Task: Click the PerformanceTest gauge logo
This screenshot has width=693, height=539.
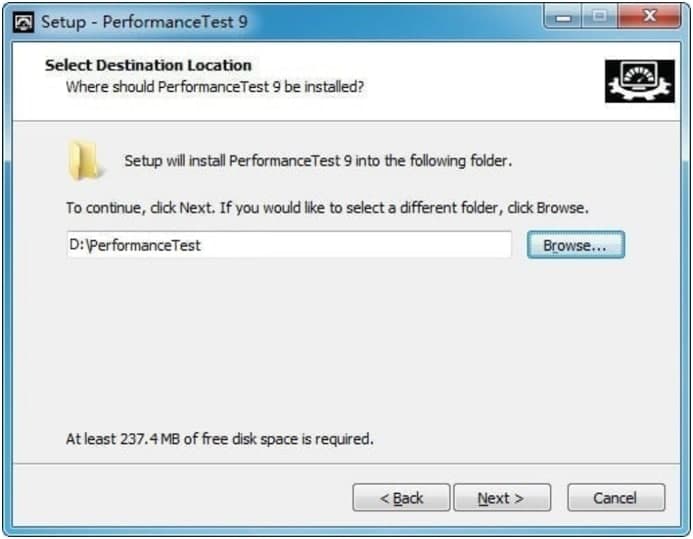Action: [x=640, y=81]
